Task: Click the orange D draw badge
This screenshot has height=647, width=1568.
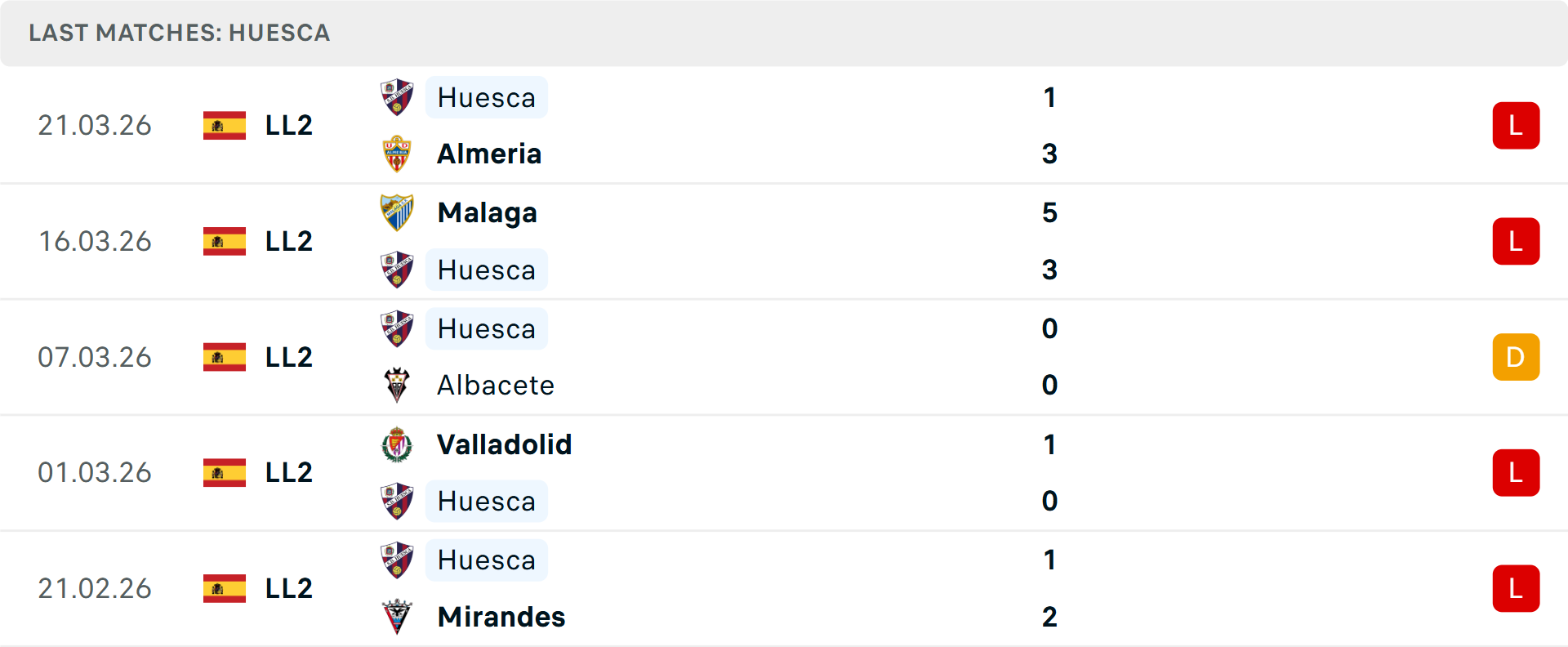Action: 1516,357
